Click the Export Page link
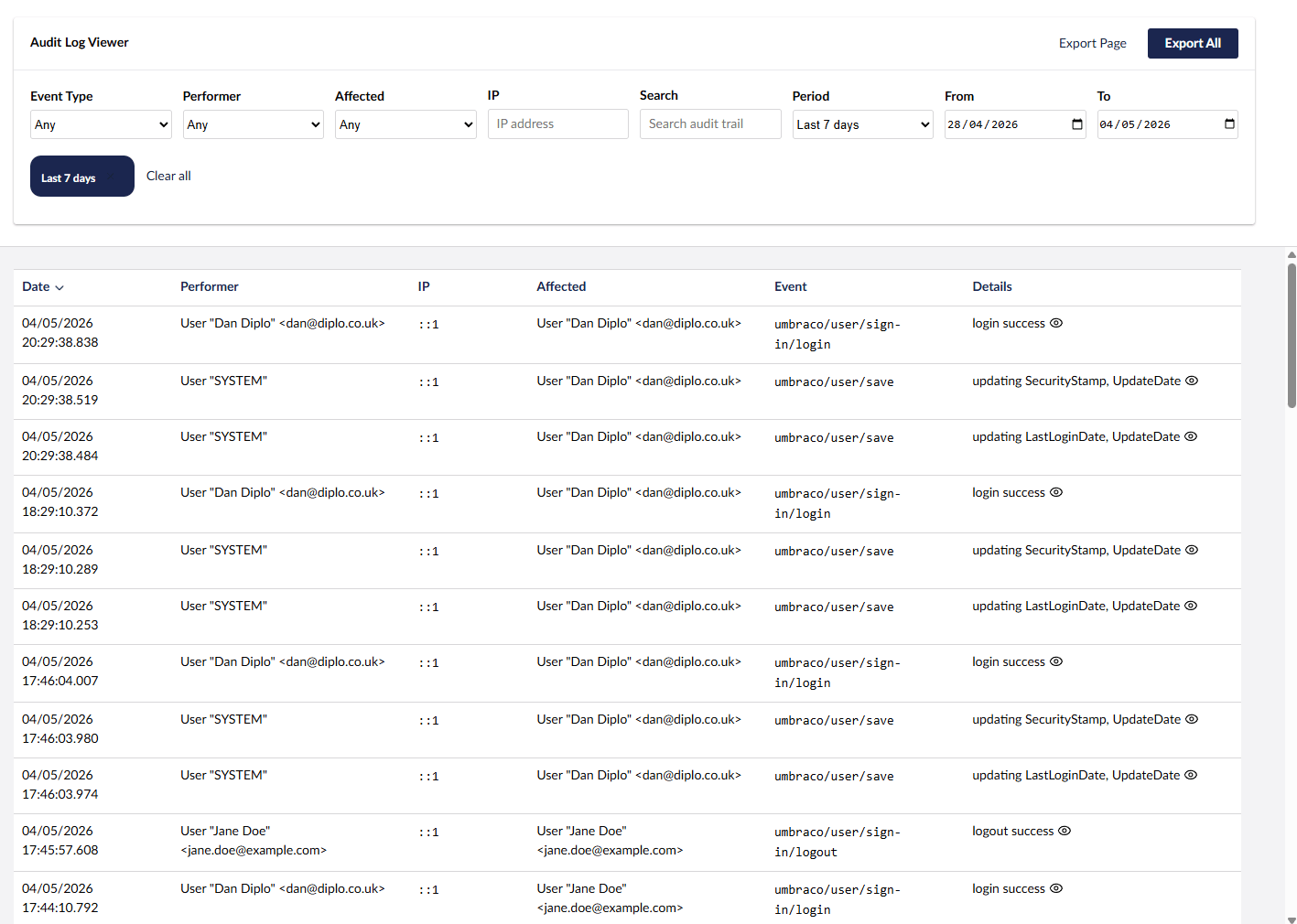 click(x=1093, y=43)
